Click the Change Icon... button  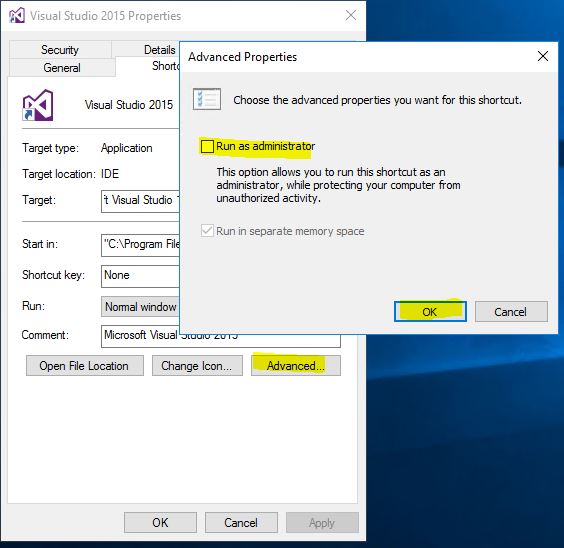197,366
